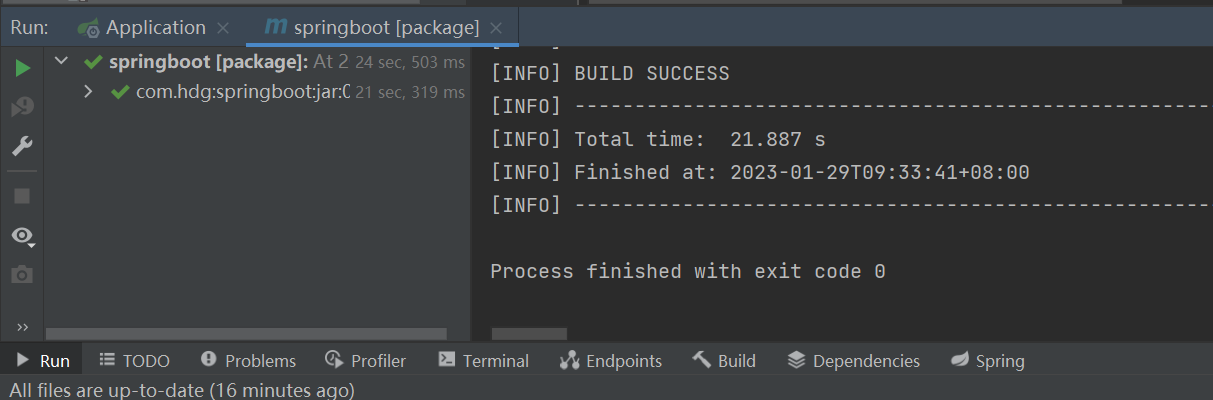Close the springboot [package] tab
Image resolution: width=1213 pixels, height=400 pixels.
(497, 28)
